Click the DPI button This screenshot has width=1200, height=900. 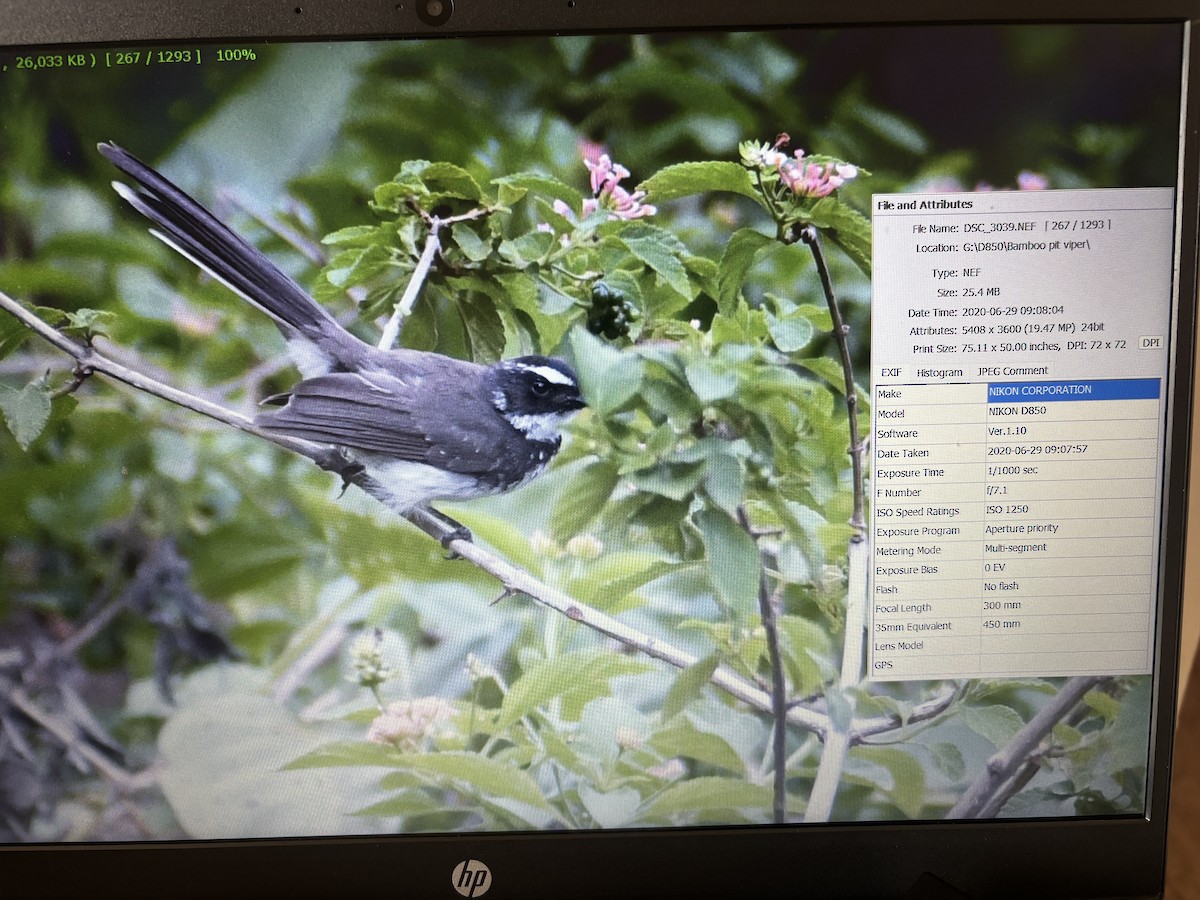pos(1150,343)
